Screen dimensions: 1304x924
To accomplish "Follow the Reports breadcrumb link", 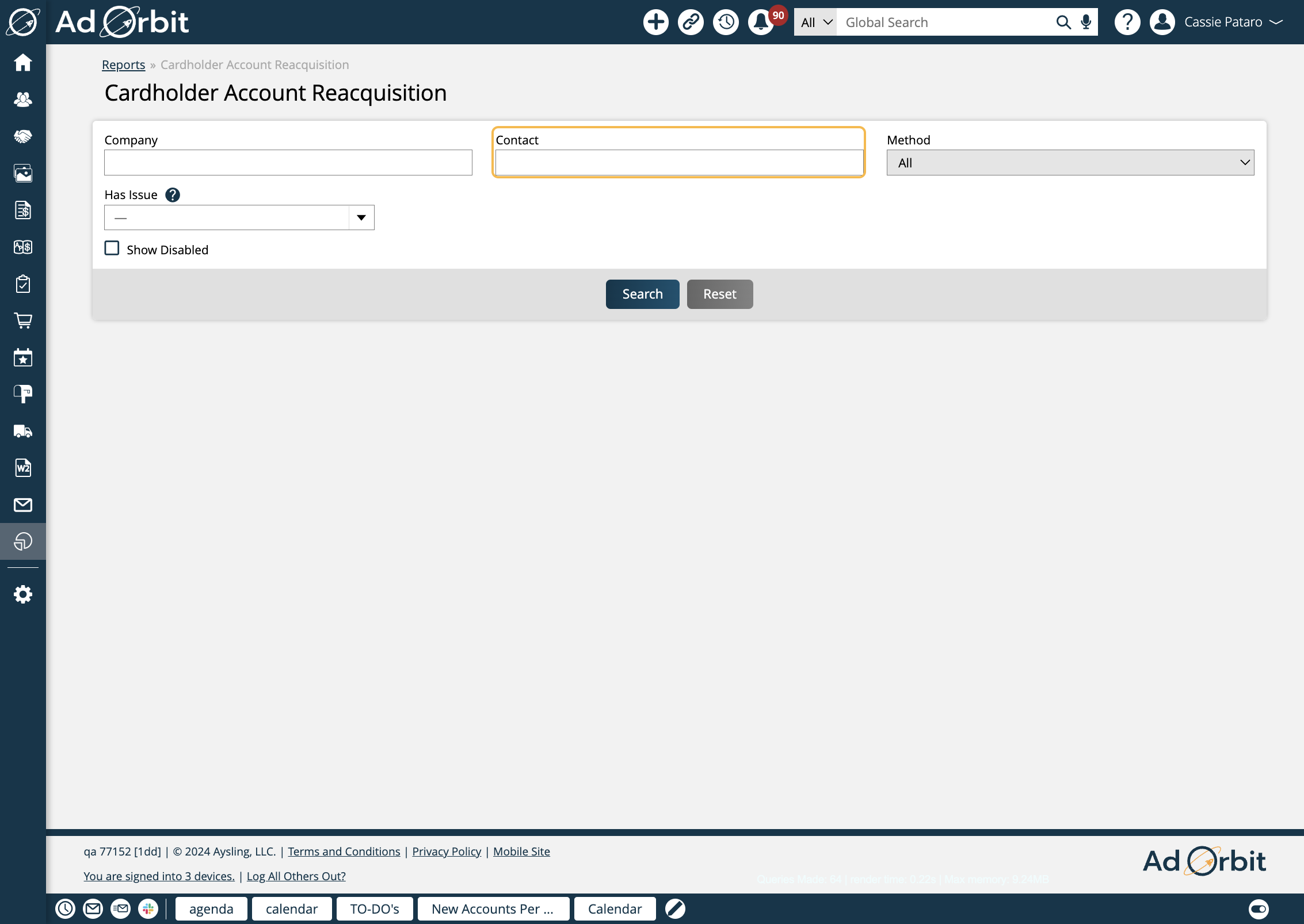I will click(x=123, y=65).
